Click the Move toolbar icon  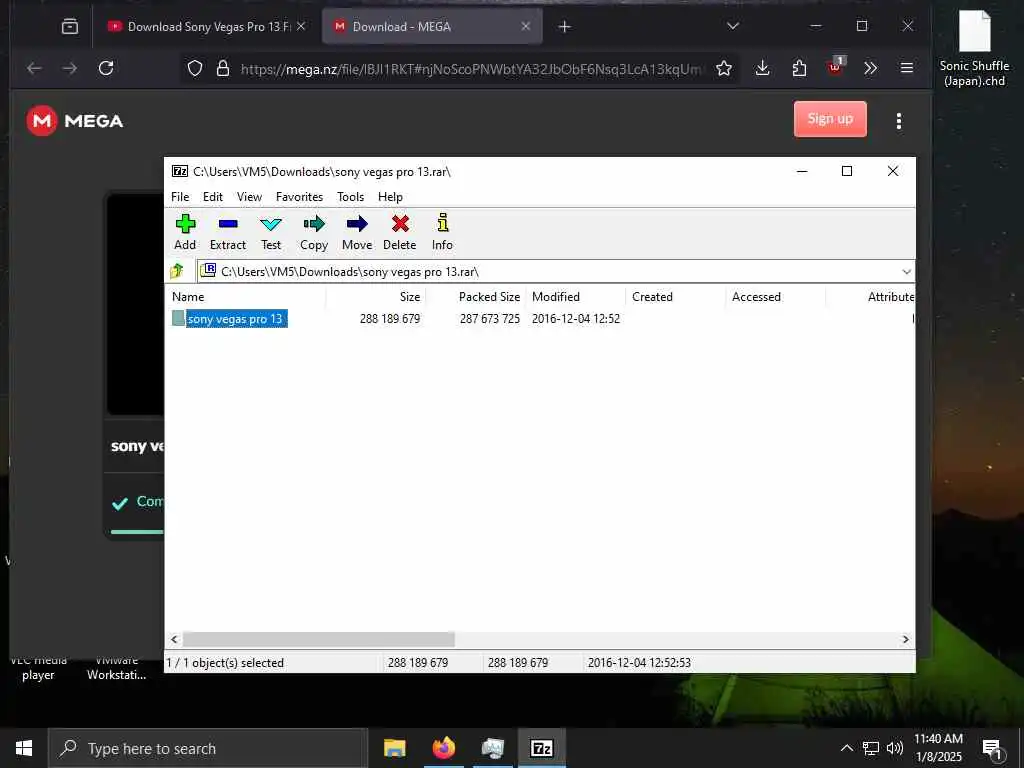pyautogui.click(x=357, y=224)
